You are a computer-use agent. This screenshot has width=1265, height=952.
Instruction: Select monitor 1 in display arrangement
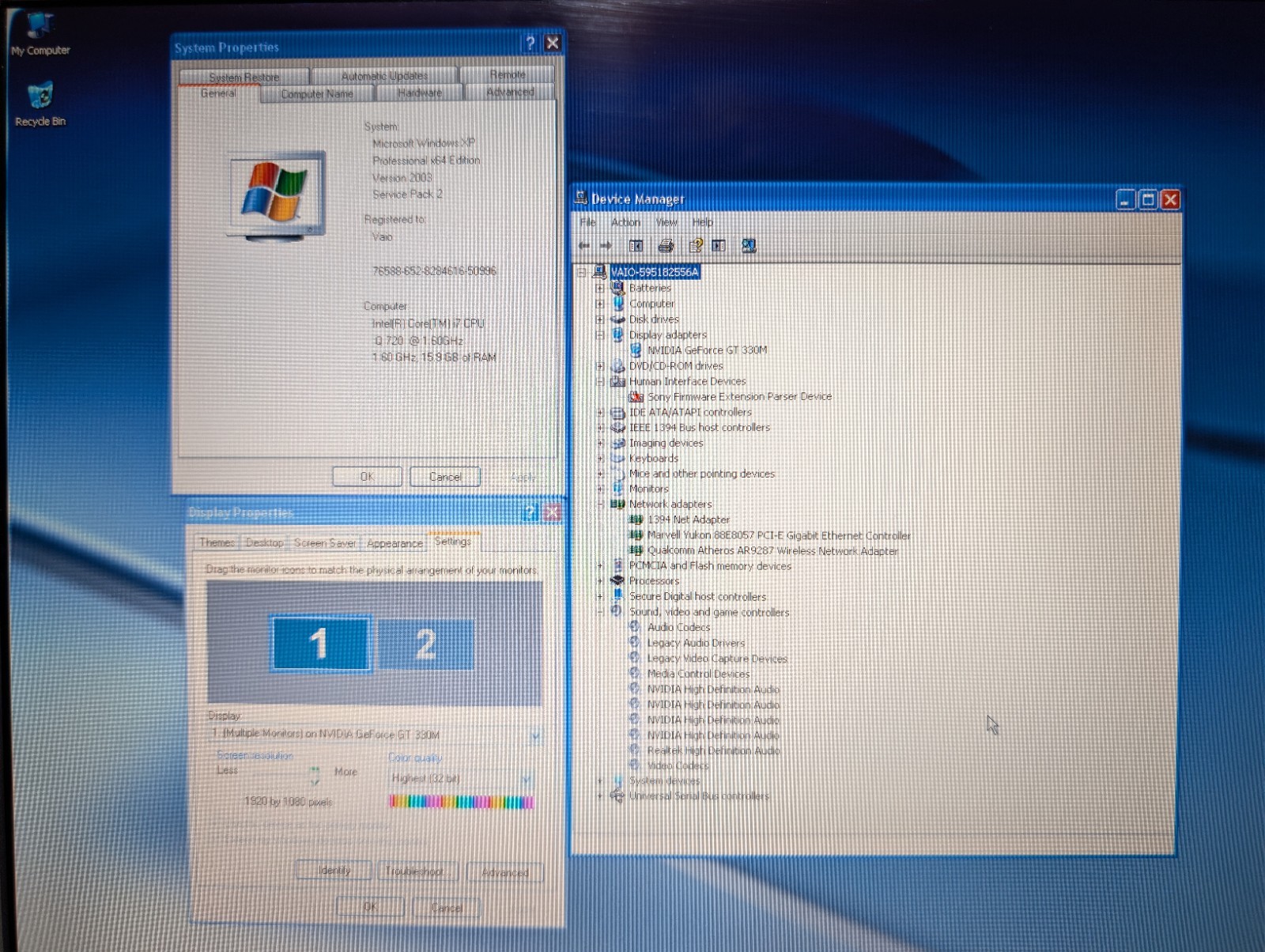coord(319,643)
